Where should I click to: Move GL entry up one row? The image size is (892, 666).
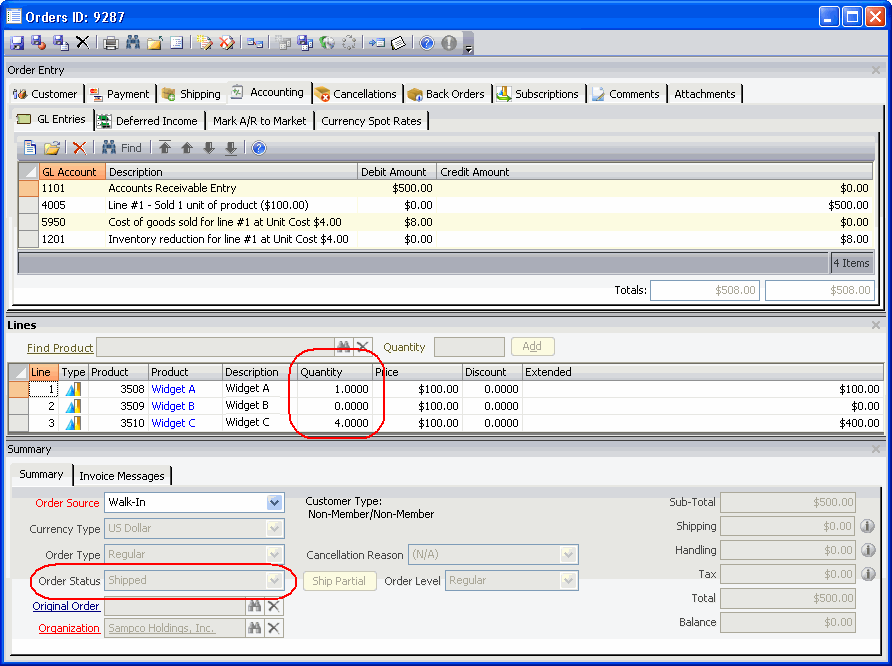(x=187, y=148)
